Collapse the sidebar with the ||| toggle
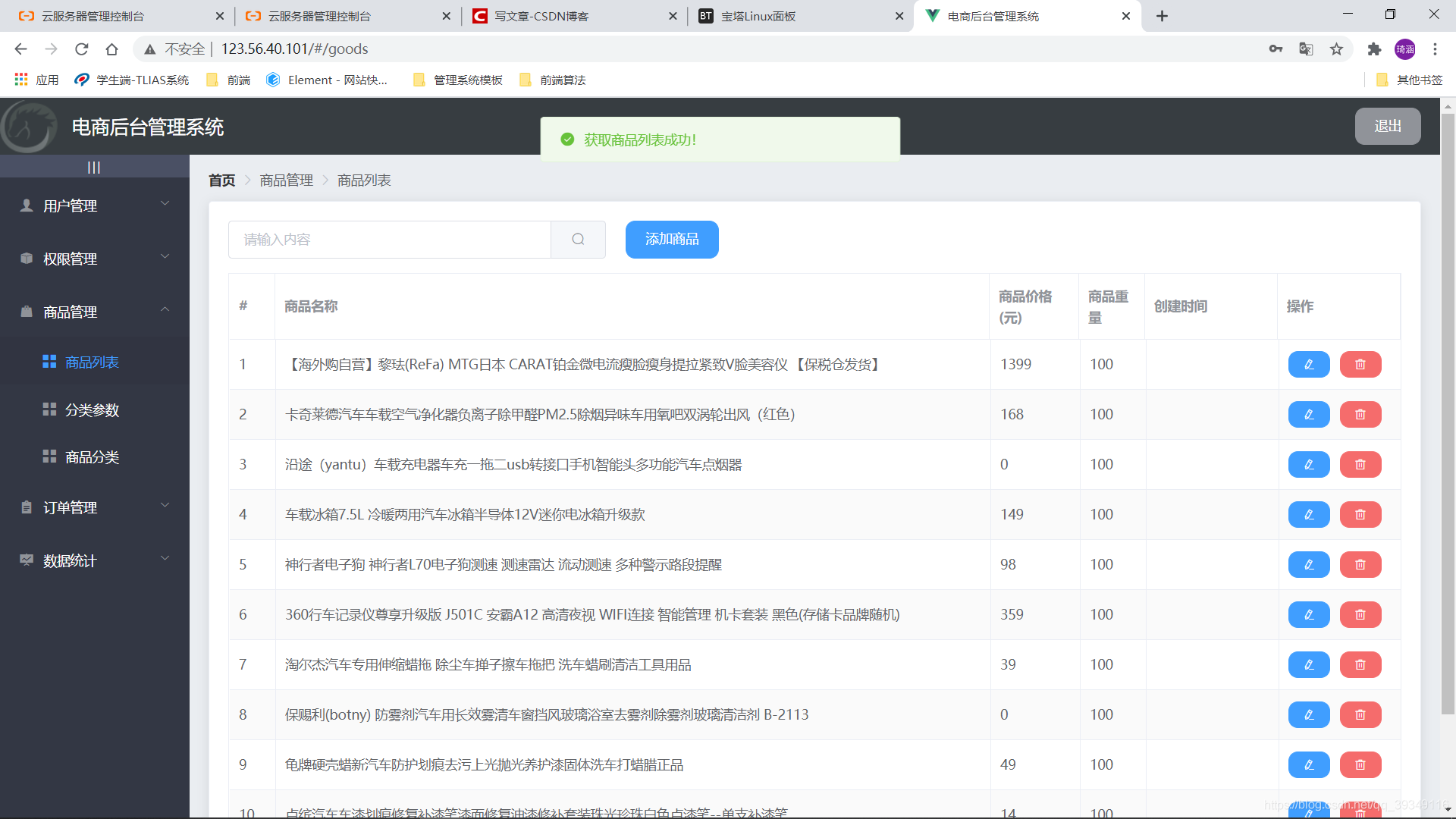 point(94,168)
